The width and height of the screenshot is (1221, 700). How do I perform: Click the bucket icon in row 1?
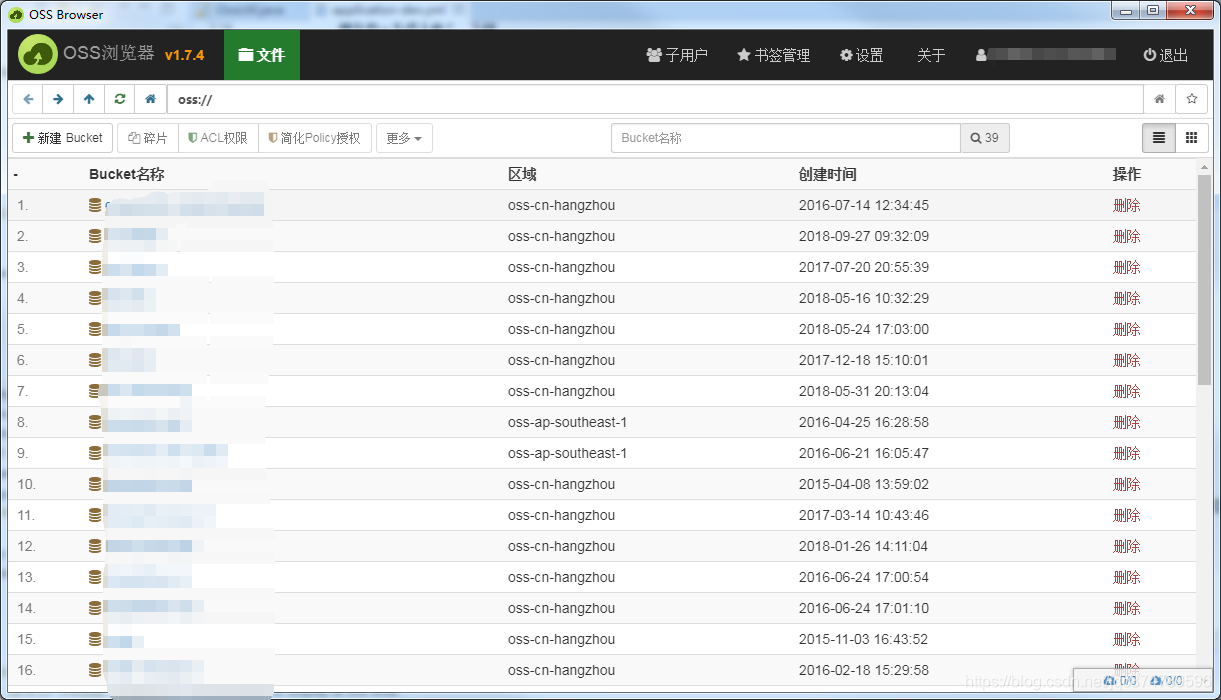(95, 205)
